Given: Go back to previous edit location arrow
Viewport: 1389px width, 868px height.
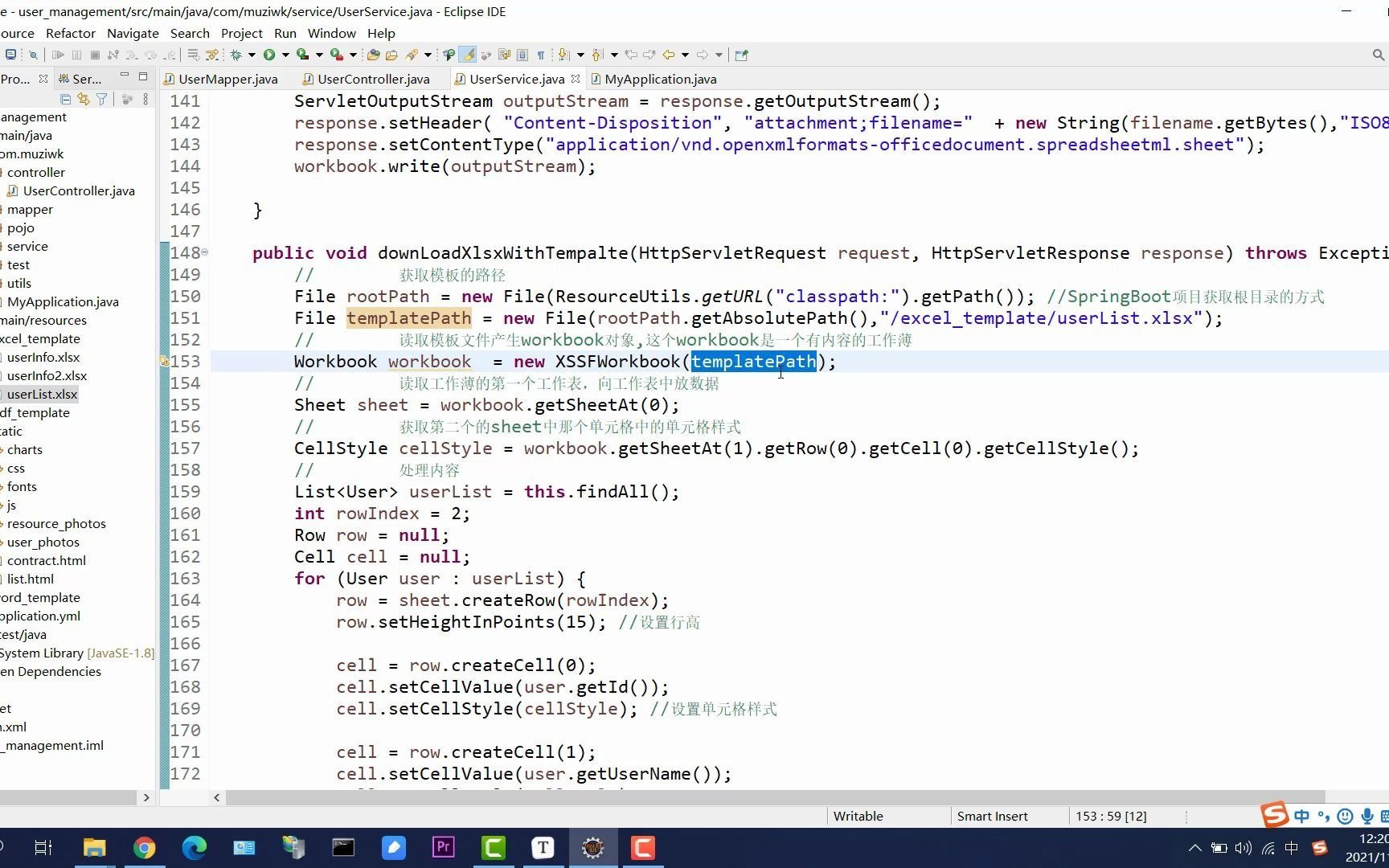Looking at the screenshot, I should (x=631, y=55).
